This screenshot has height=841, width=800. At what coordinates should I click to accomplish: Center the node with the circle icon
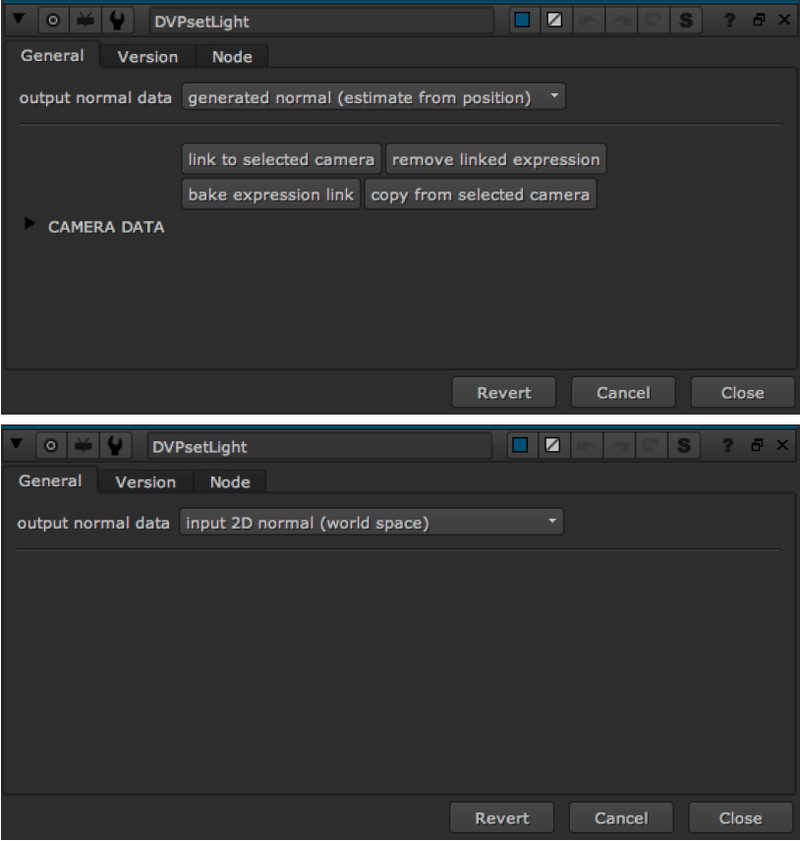[x=52, y=20]
